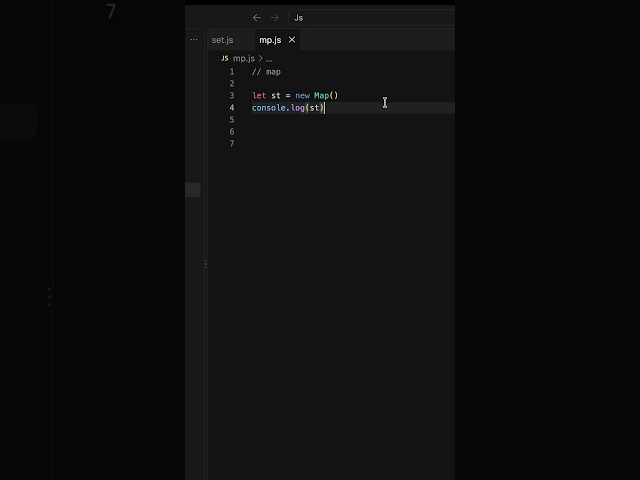This screenshot has width=640, height=480.
Task: Switch to the set.js tab
Action: coord(222,40)
